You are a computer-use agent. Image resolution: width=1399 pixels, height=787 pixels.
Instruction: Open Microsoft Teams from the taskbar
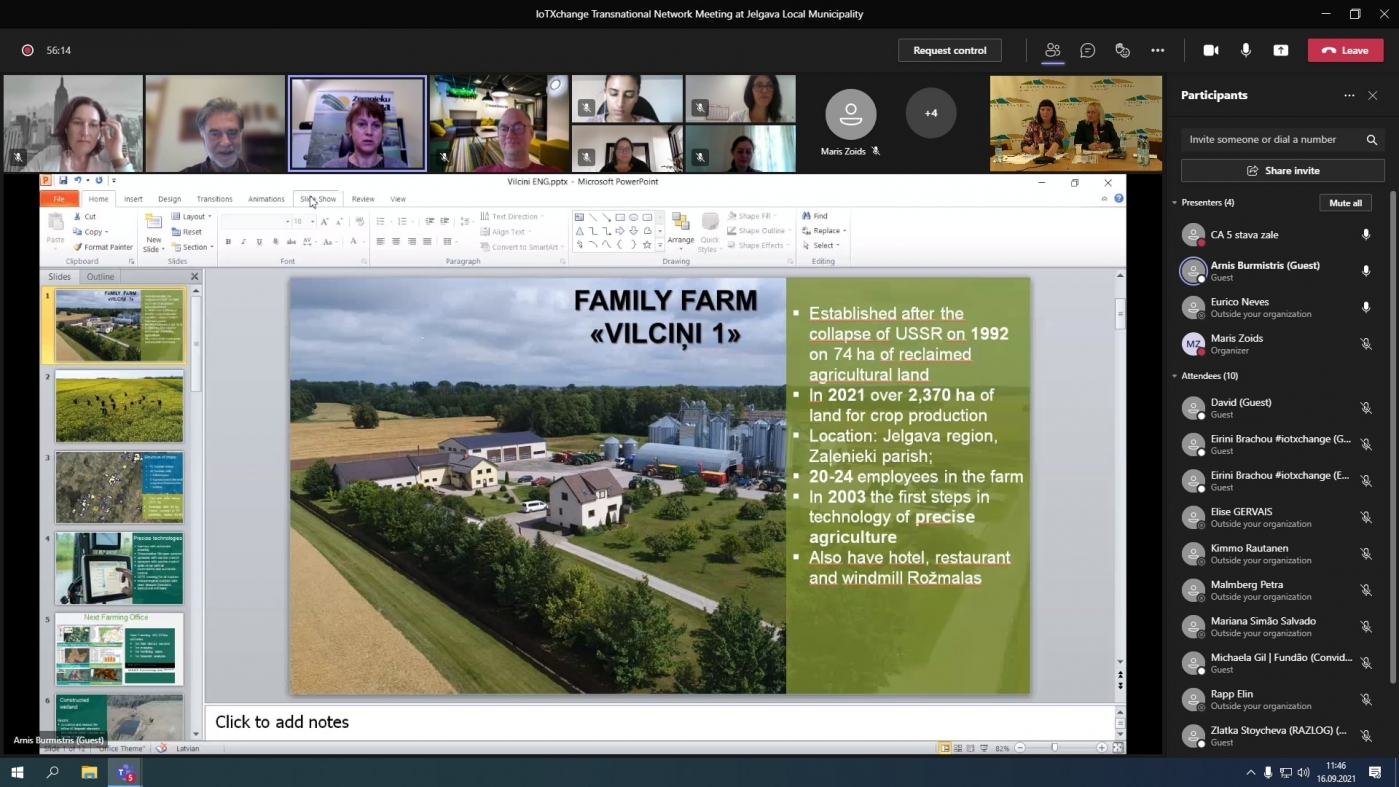tap(125, 773)
